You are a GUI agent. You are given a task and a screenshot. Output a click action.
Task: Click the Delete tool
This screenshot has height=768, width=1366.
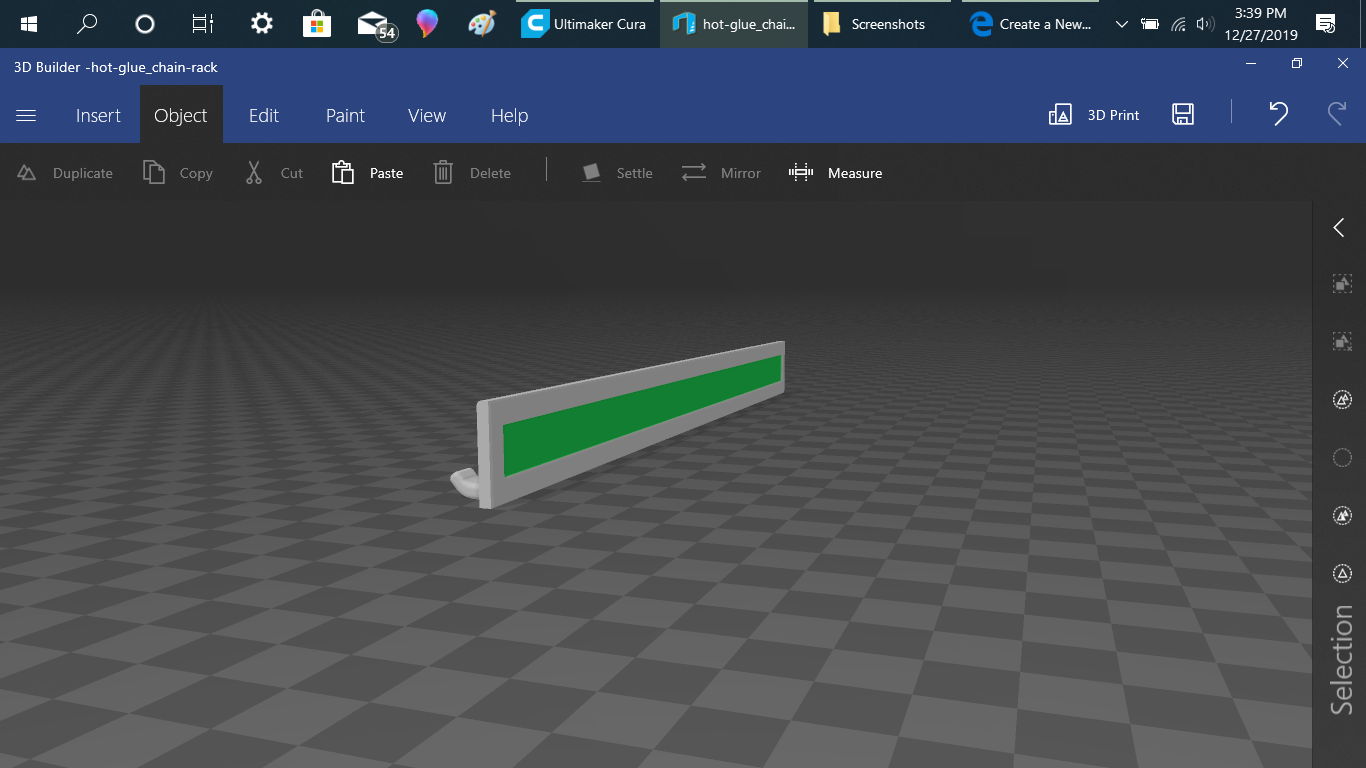click(x=472, y=173)
